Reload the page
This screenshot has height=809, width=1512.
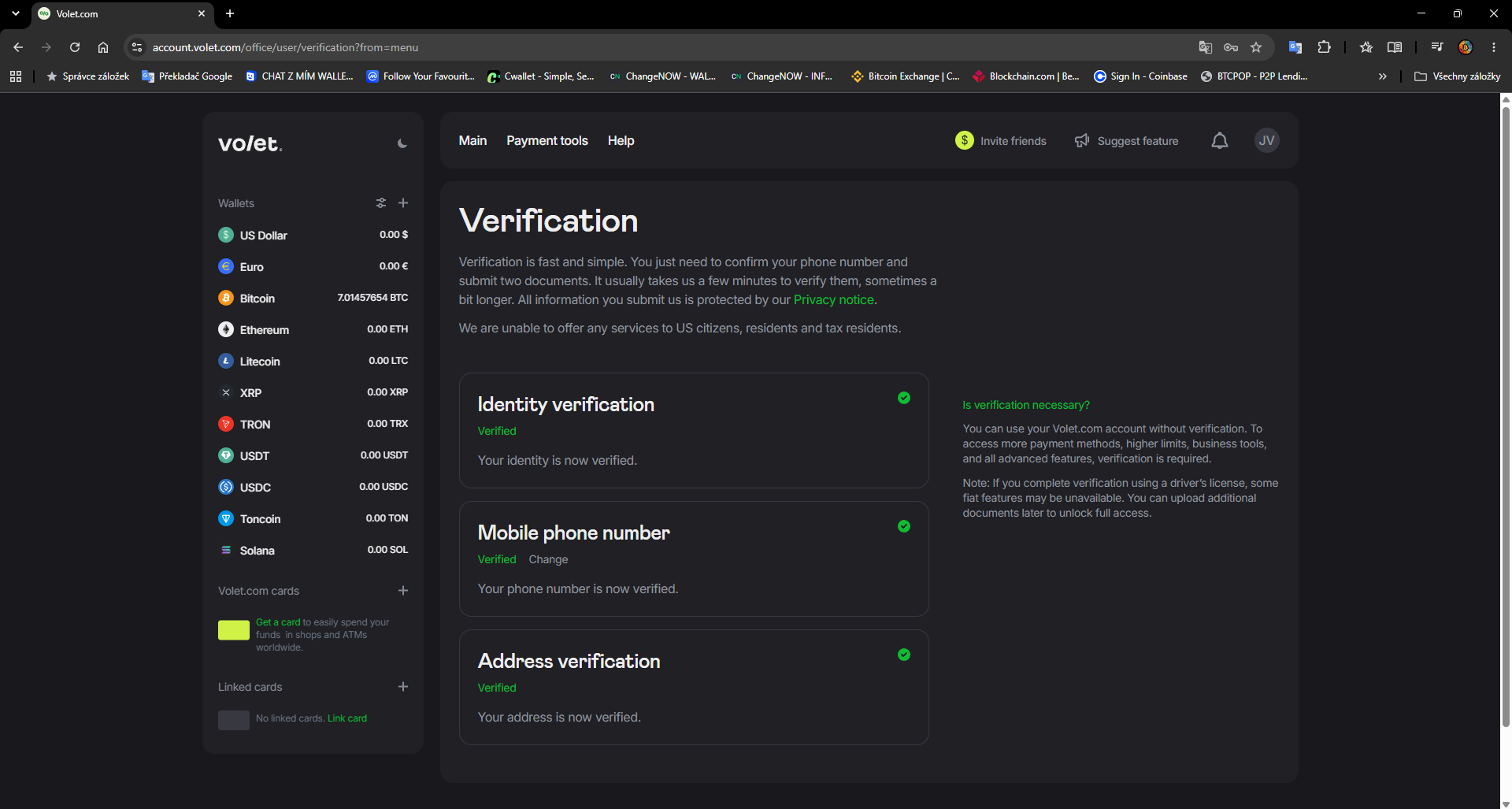point(75,47)
